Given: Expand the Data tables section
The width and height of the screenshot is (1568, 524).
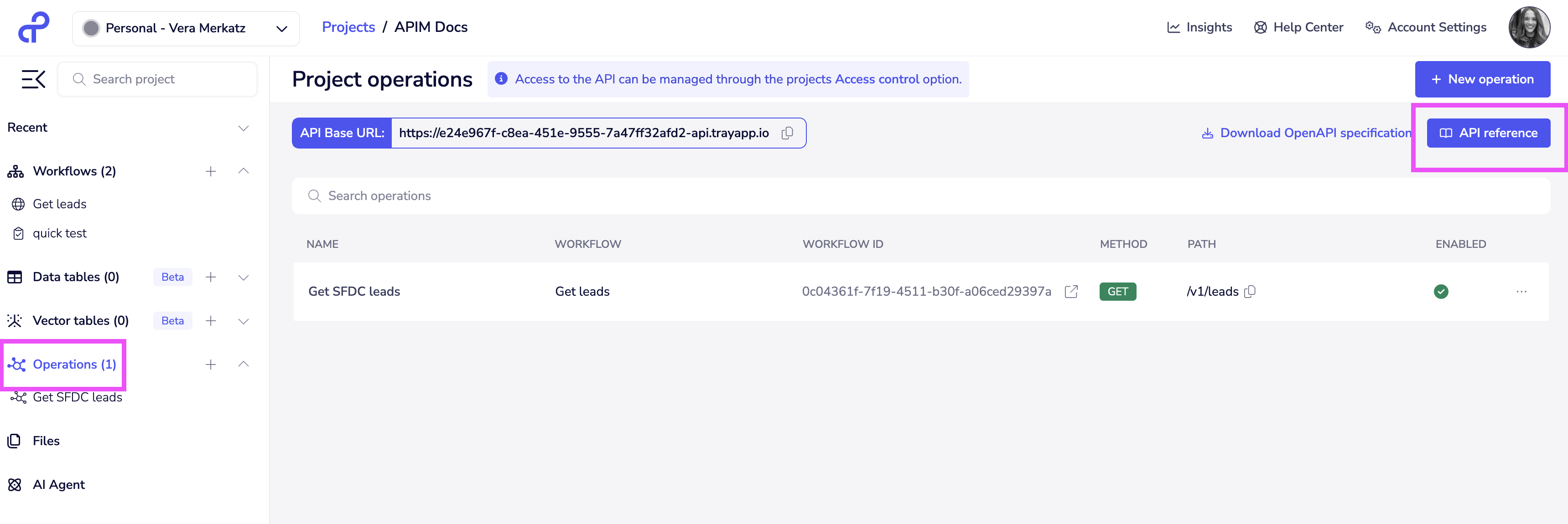Looking at the screenshot, I should pos(244,277).
